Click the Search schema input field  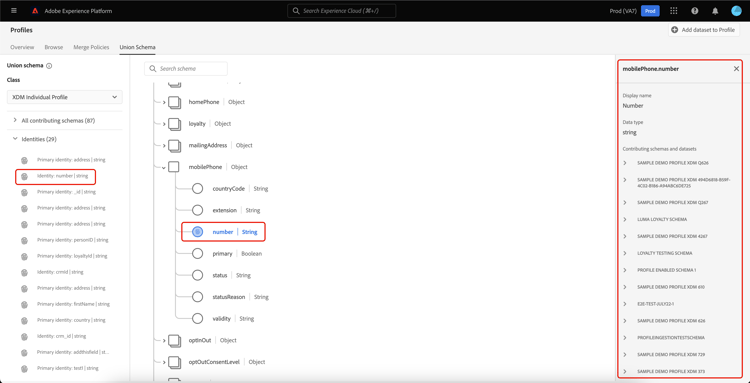pos(186,69)
